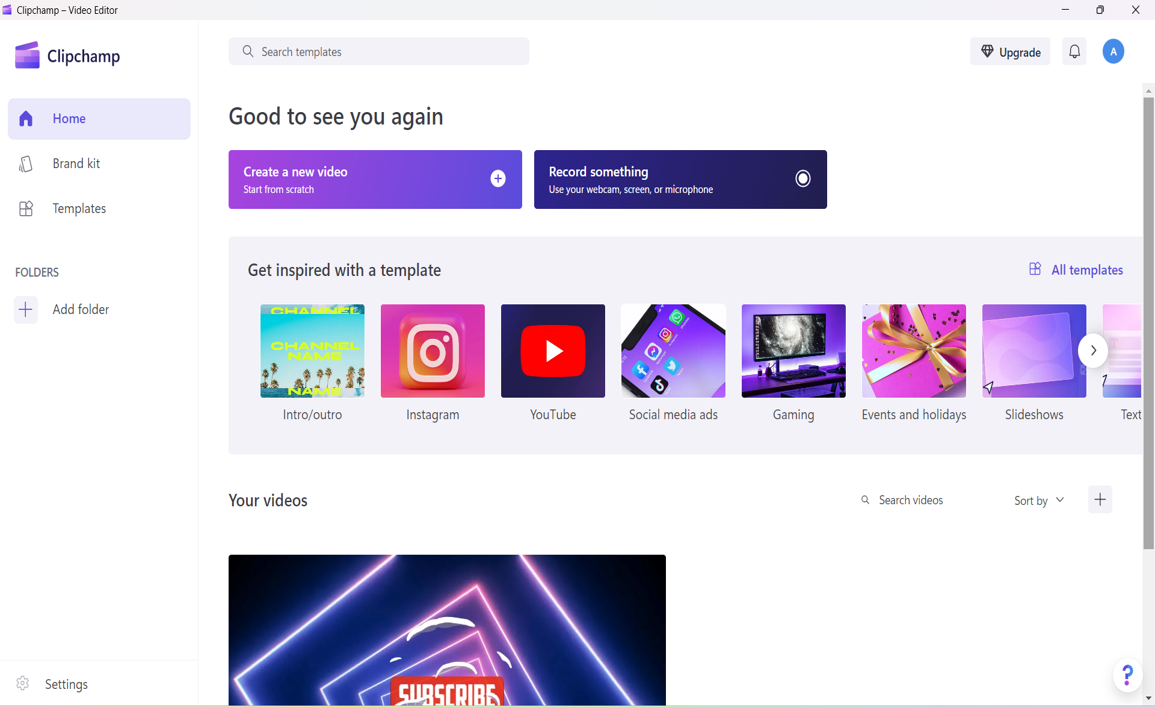This screenshot has height=707, width=1155.
Task: Click the vertical scrollbar on right
Action: tap(1148, 320)
